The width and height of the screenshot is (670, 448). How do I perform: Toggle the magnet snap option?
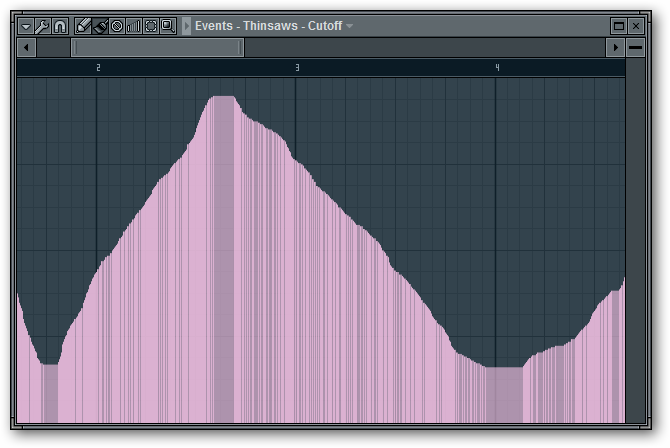coord(59,26)
